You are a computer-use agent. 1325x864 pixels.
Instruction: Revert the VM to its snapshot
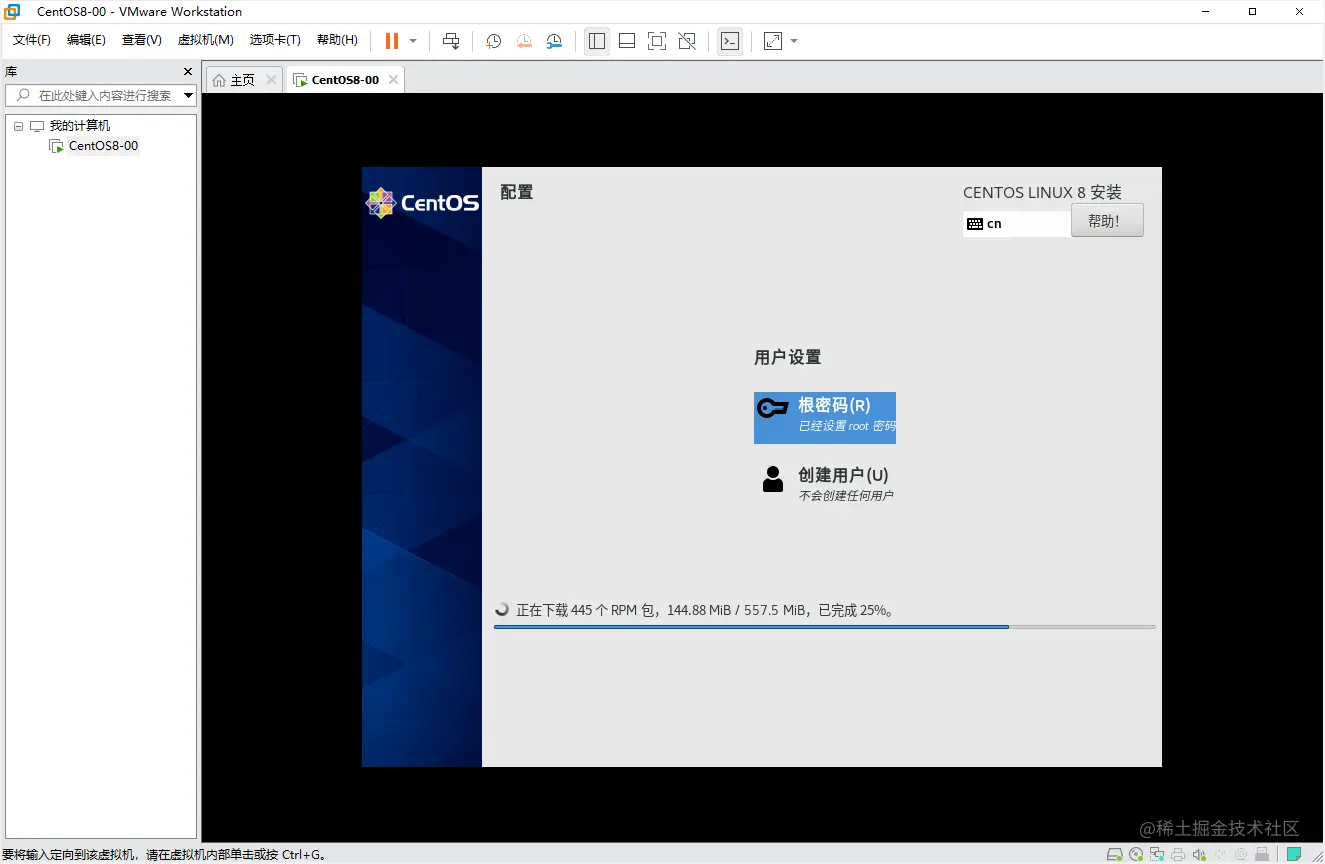click(523, 41)
